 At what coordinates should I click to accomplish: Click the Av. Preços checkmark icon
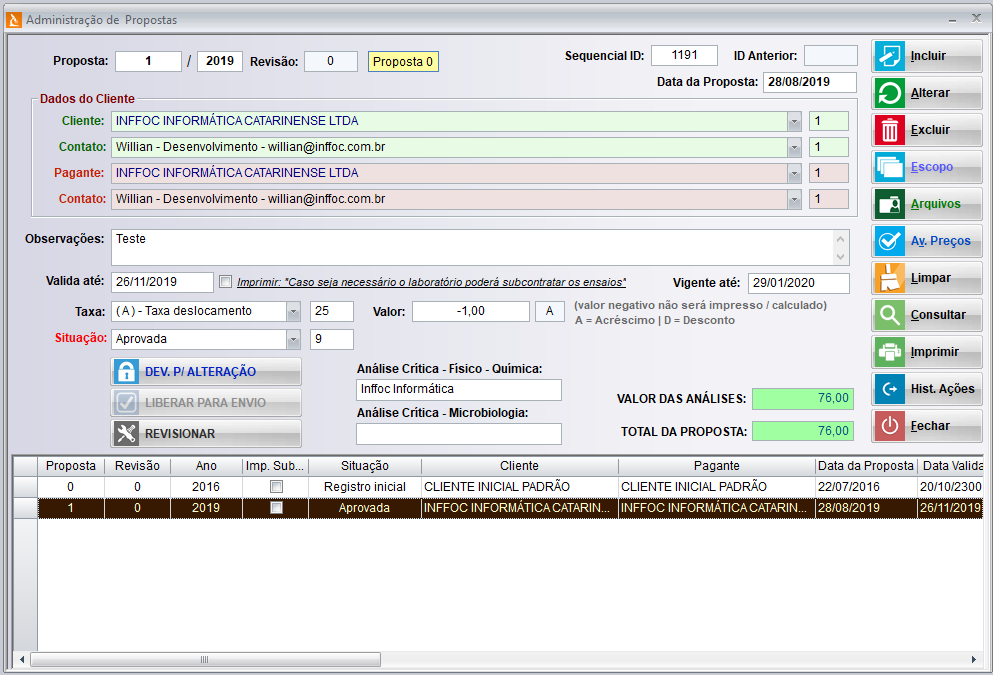click(889, 241)
